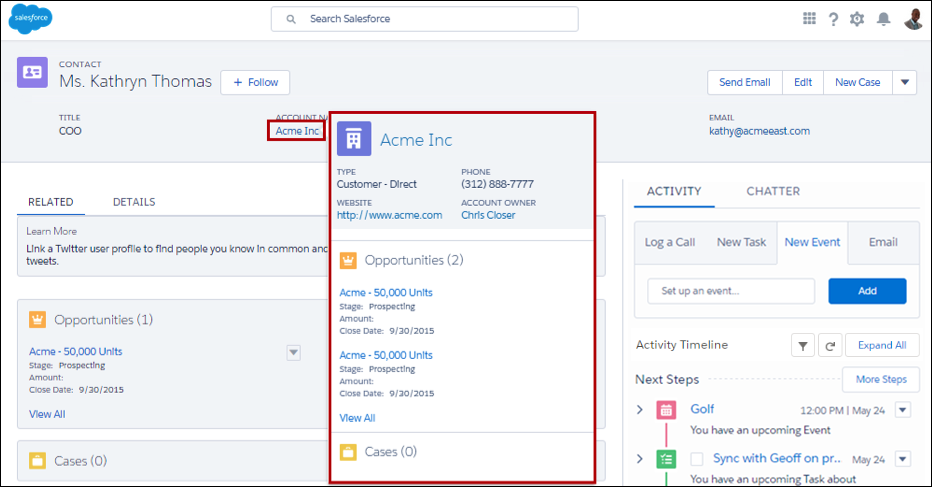Open Acme Inc title in hover panel
The image size is (932, 487).
pos(416,140)
